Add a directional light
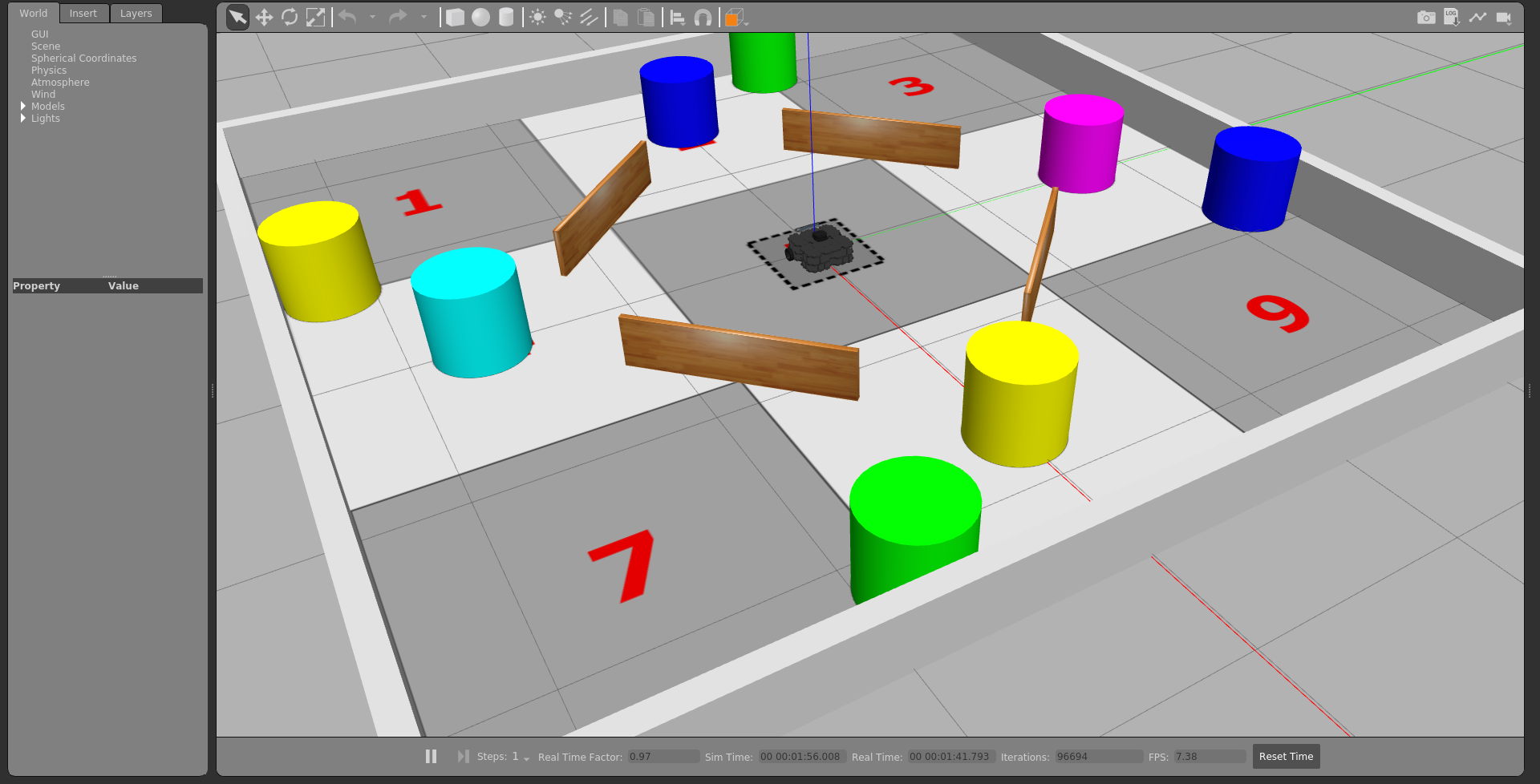This screenshot has width=1540, height=784. (589, 17)
